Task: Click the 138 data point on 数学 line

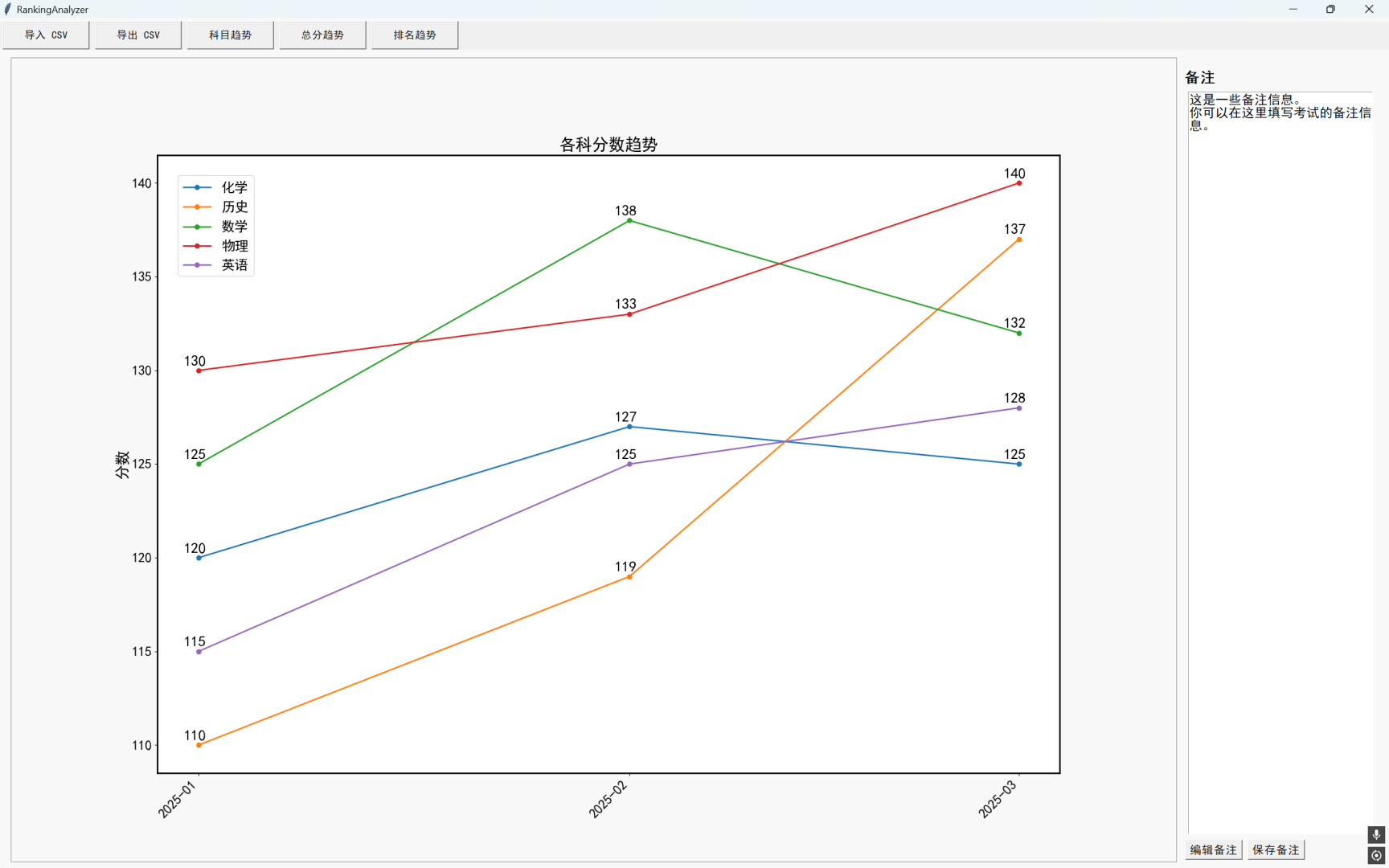Action: coord(629,220)
